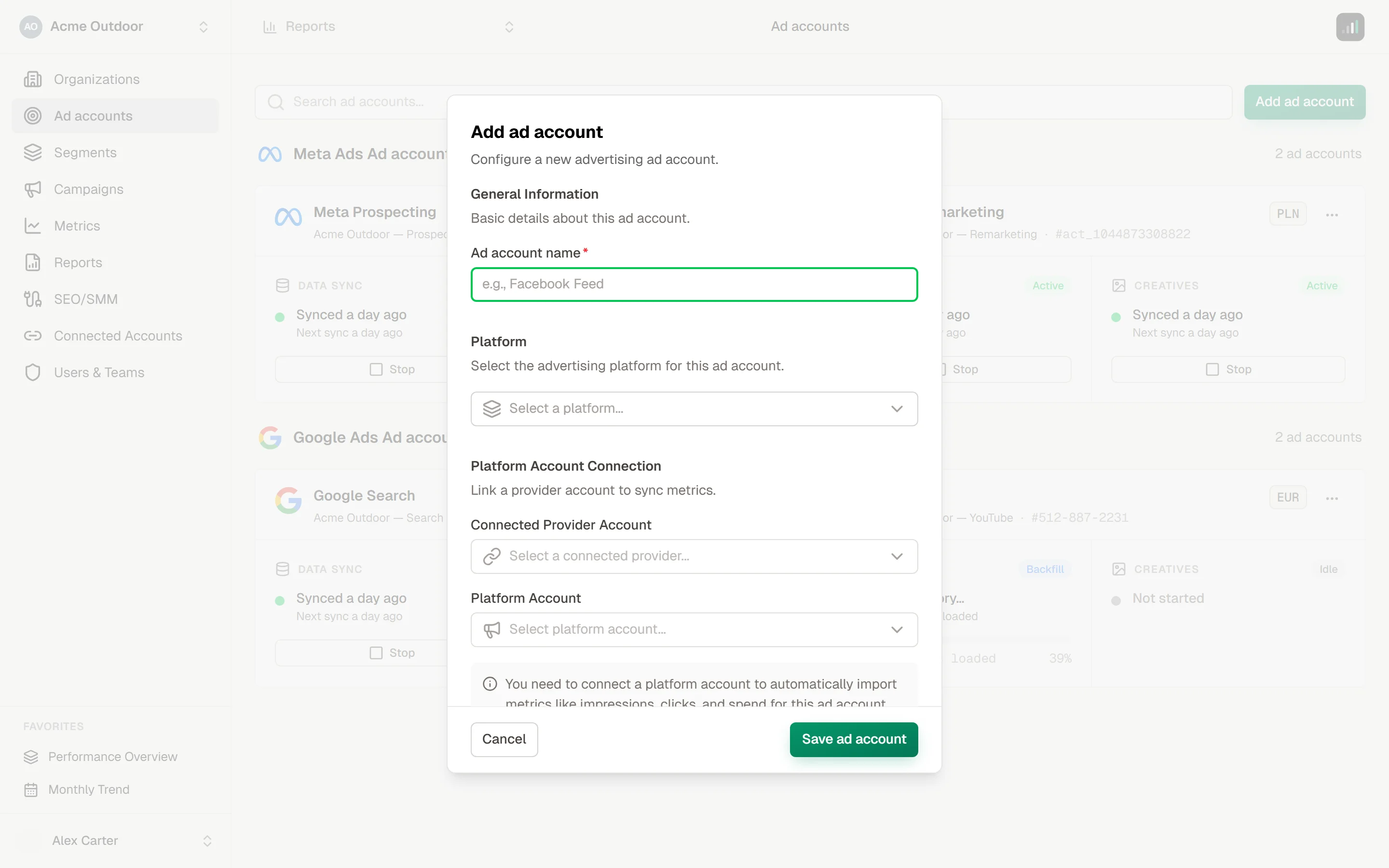Click the Monthly Trend calendar icon
Viewport: 1389px width, 868px height.
coord(31,790)
